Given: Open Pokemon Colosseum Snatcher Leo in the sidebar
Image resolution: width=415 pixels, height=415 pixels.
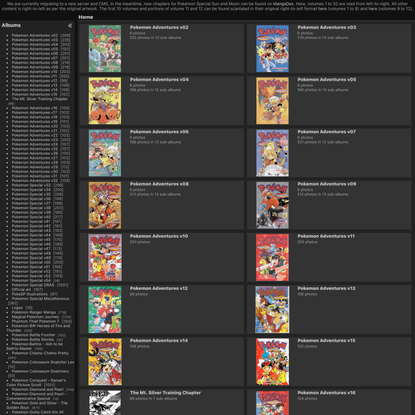Looking at the screenshot, I should (x=43, y=362).
